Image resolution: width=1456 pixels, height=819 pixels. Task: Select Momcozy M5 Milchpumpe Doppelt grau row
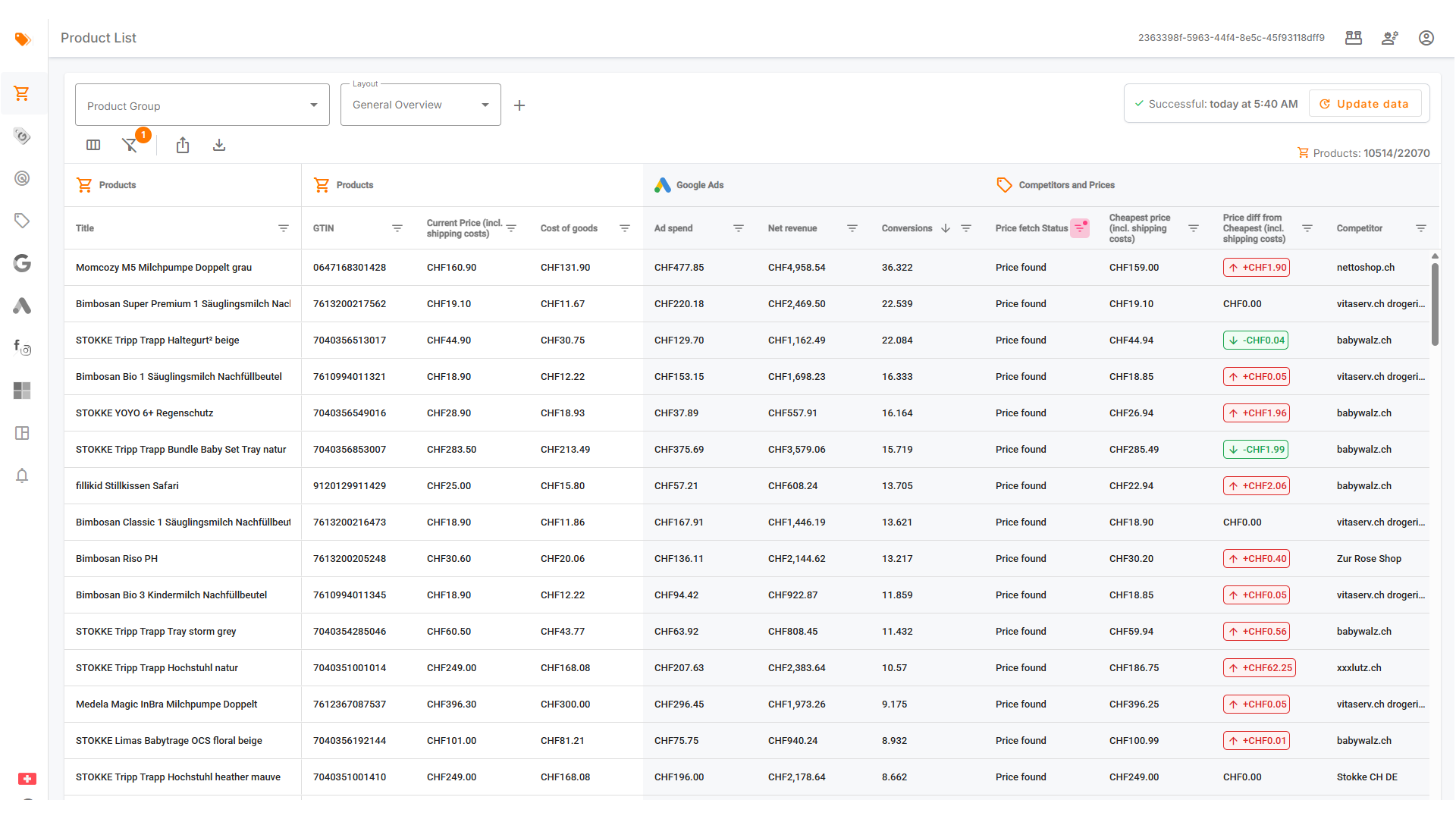[x=747, y=268]
